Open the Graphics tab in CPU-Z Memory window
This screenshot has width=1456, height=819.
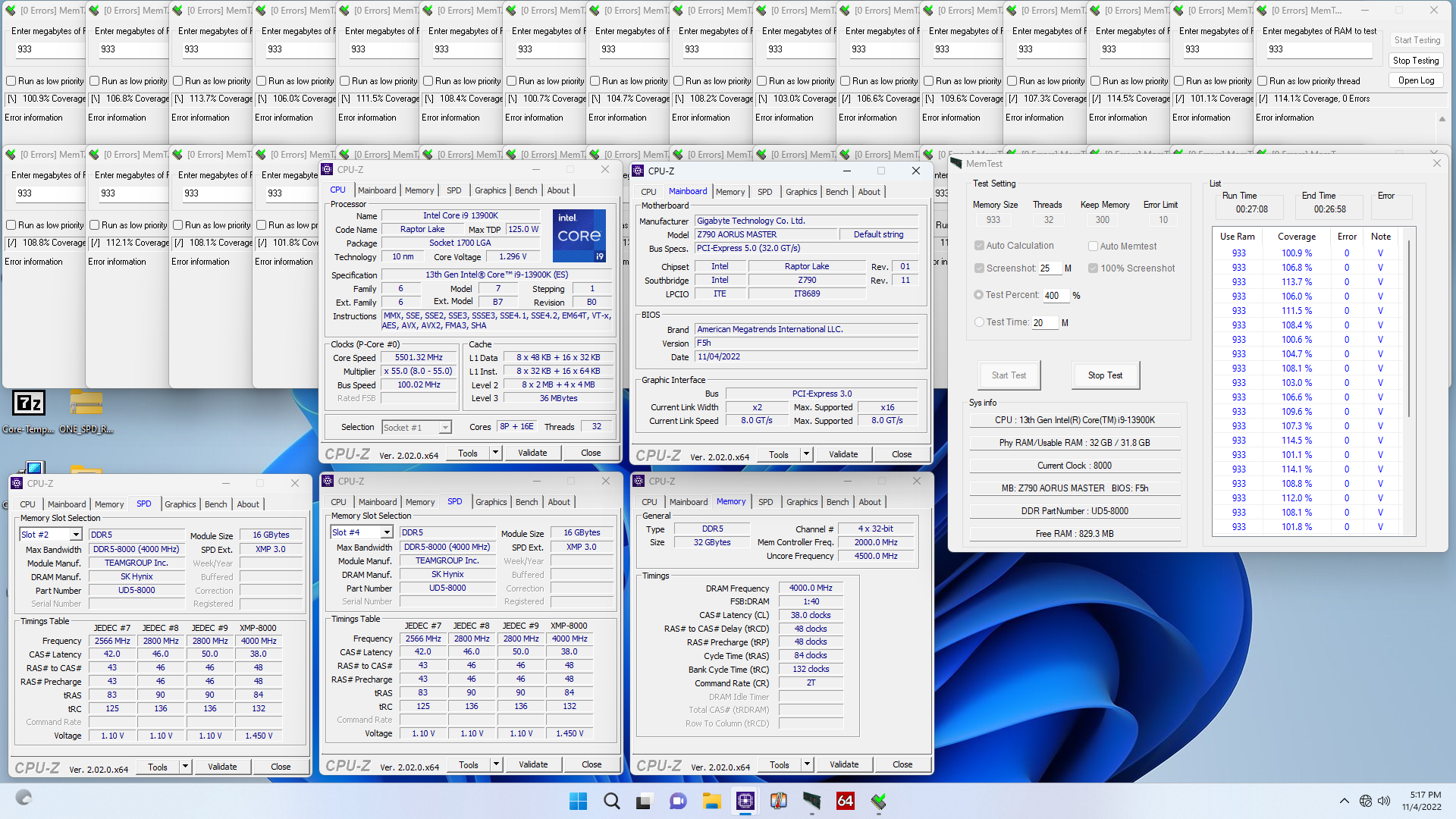802,502
